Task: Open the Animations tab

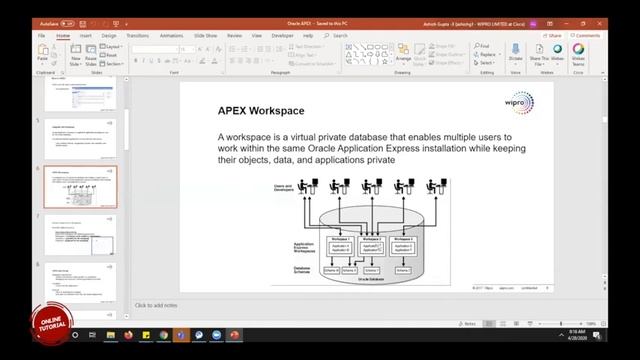Action: pyautogui.click(x=171, y=36)
